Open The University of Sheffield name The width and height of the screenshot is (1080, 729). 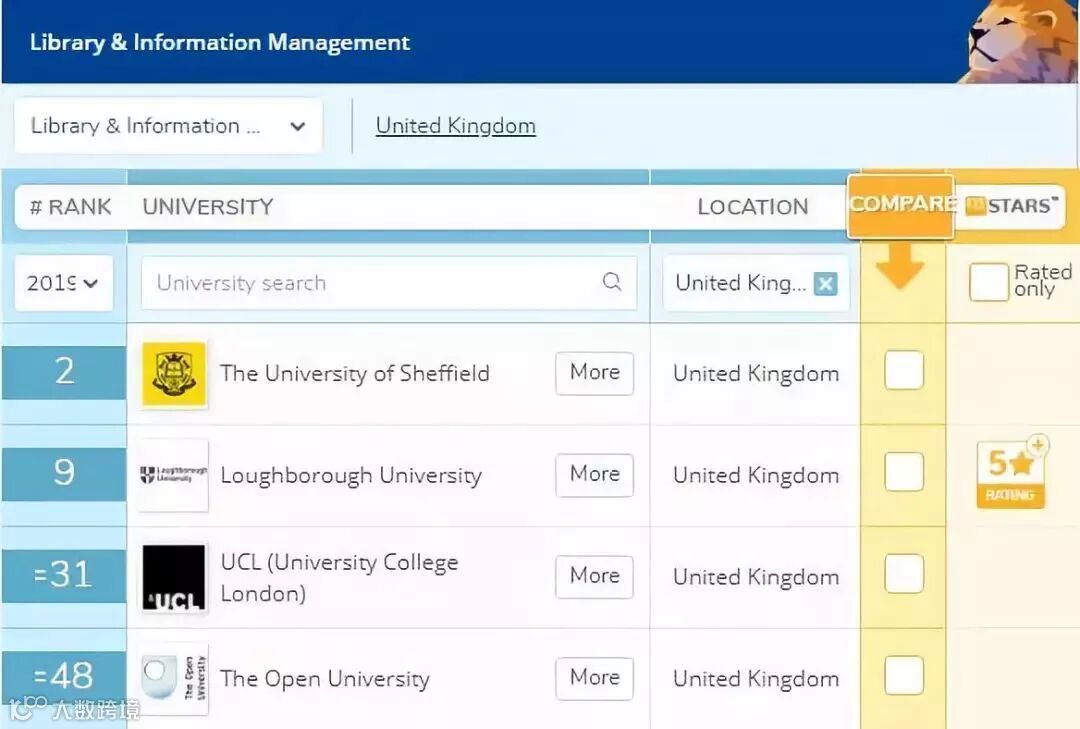pyautogui.click(x=355, y=373)
